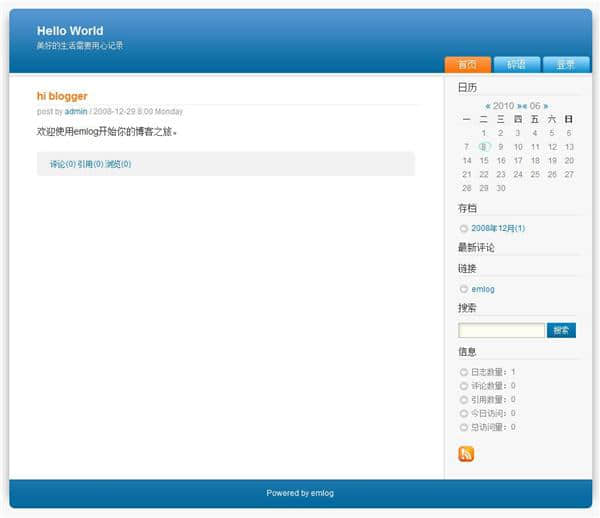Open the 引用(0) trackbacks link

(90, 164)
